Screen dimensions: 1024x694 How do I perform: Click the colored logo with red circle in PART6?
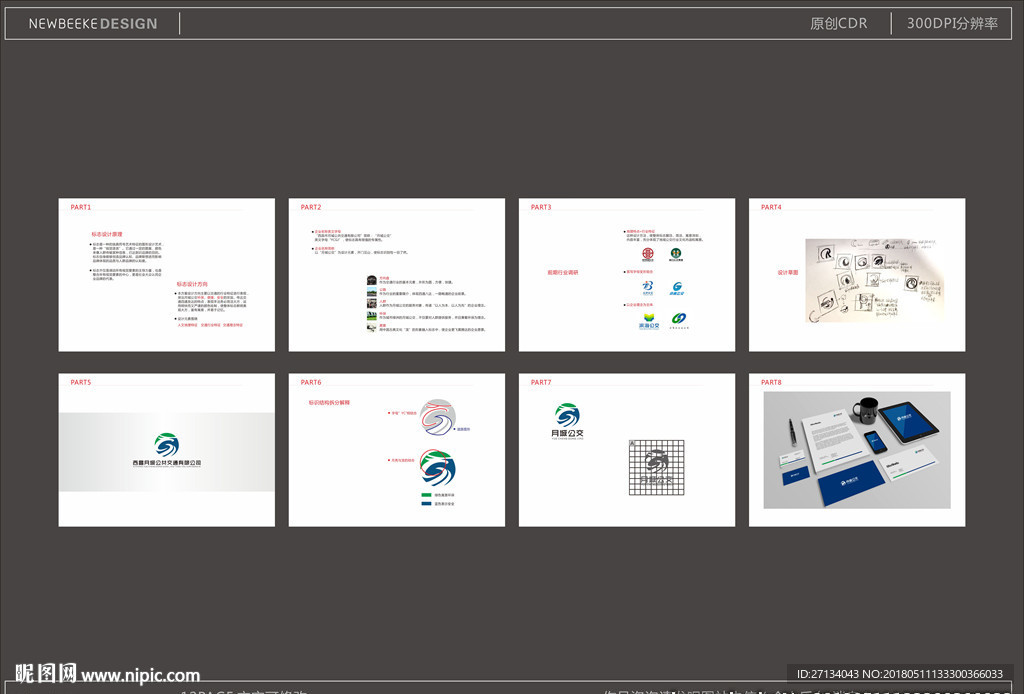click(438, 467)
